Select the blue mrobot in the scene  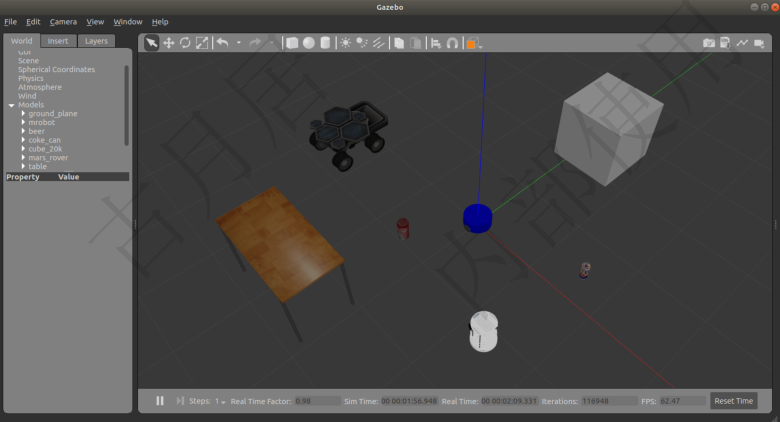click(478, 218)
